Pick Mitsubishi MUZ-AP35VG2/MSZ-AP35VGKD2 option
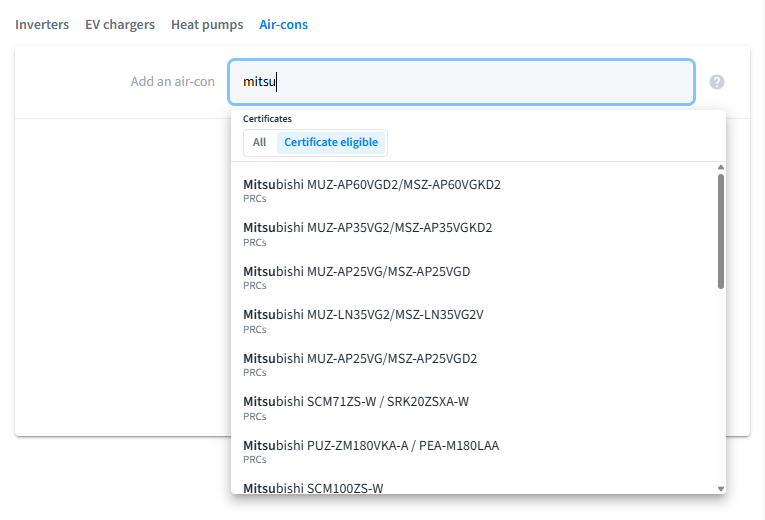 point(368,233)
